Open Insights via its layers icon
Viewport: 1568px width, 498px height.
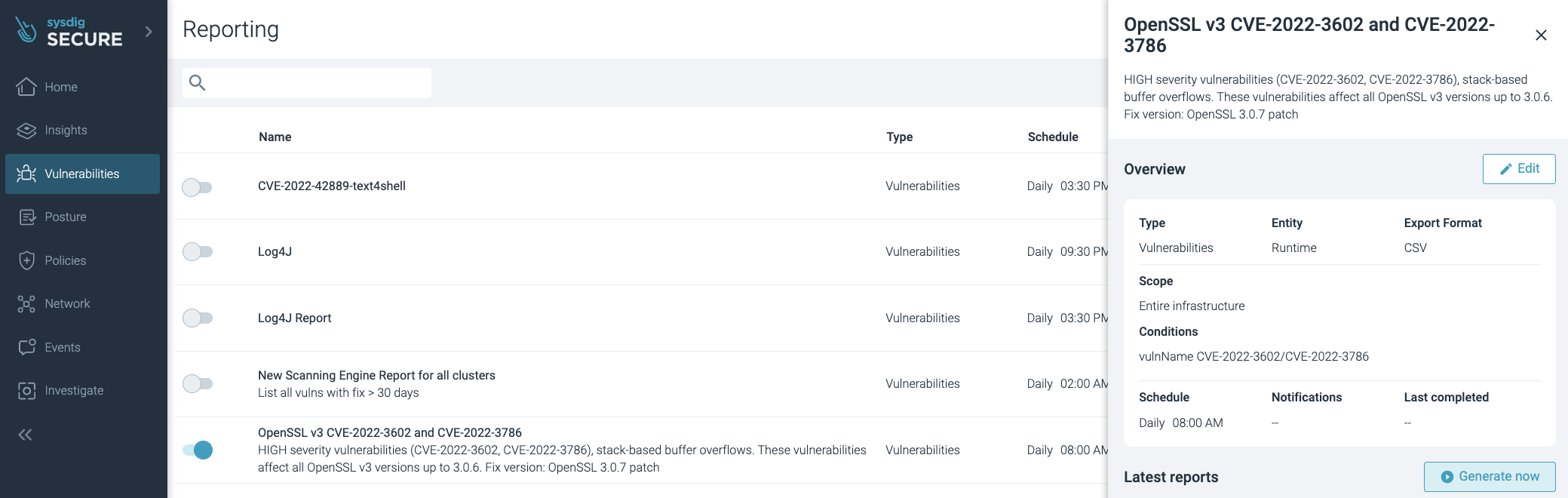pyautogui.click(x=26, y=131)
